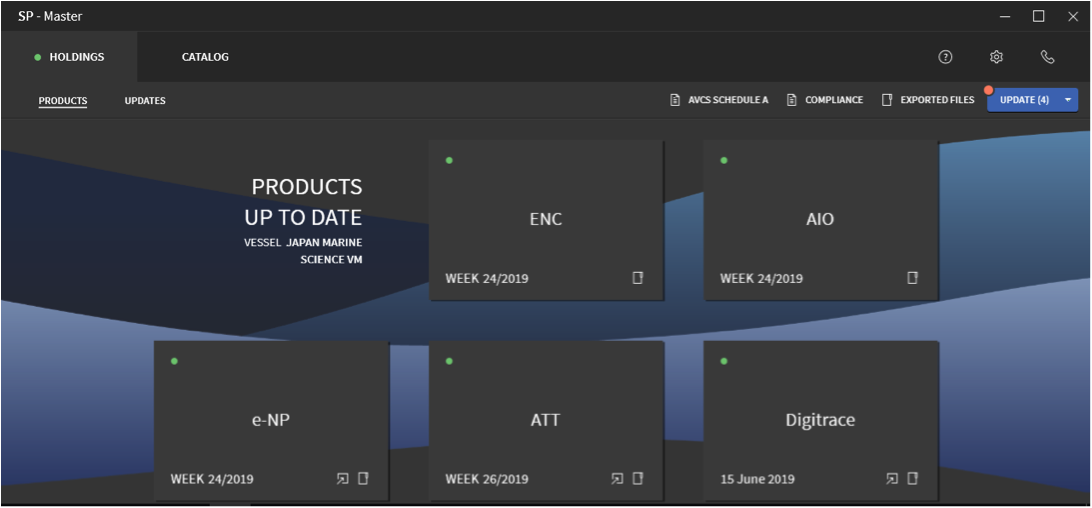Click the AVCS Schedule A document icon
This screenshot has height=508, width=1092.
[x=674, y=100]
